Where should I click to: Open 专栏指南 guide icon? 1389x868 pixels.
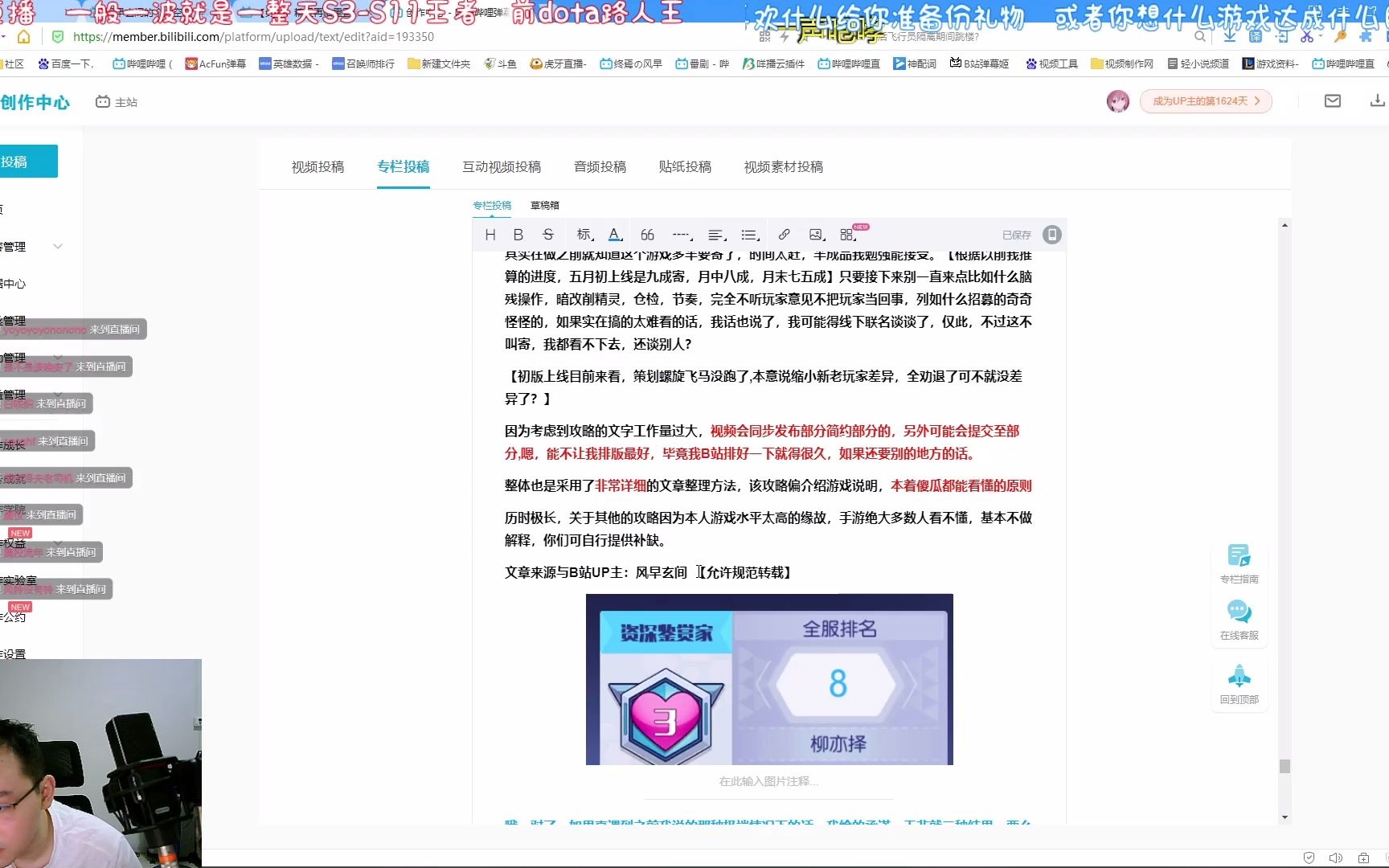(x=1239, y=563)
